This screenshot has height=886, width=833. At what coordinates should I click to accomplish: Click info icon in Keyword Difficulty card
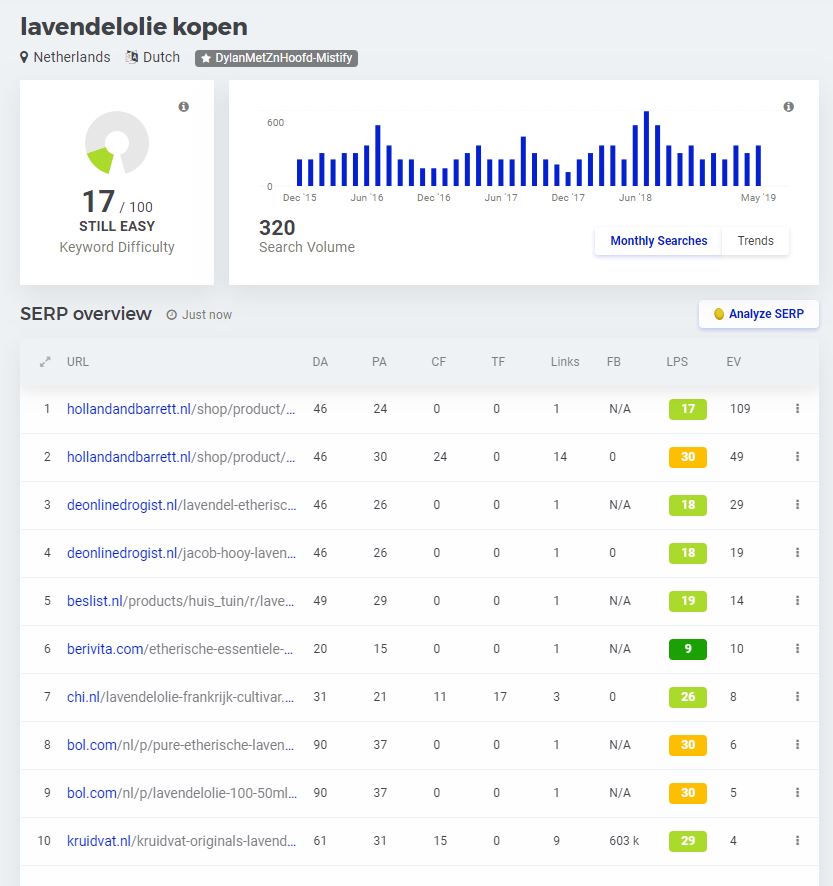(184, 107)
